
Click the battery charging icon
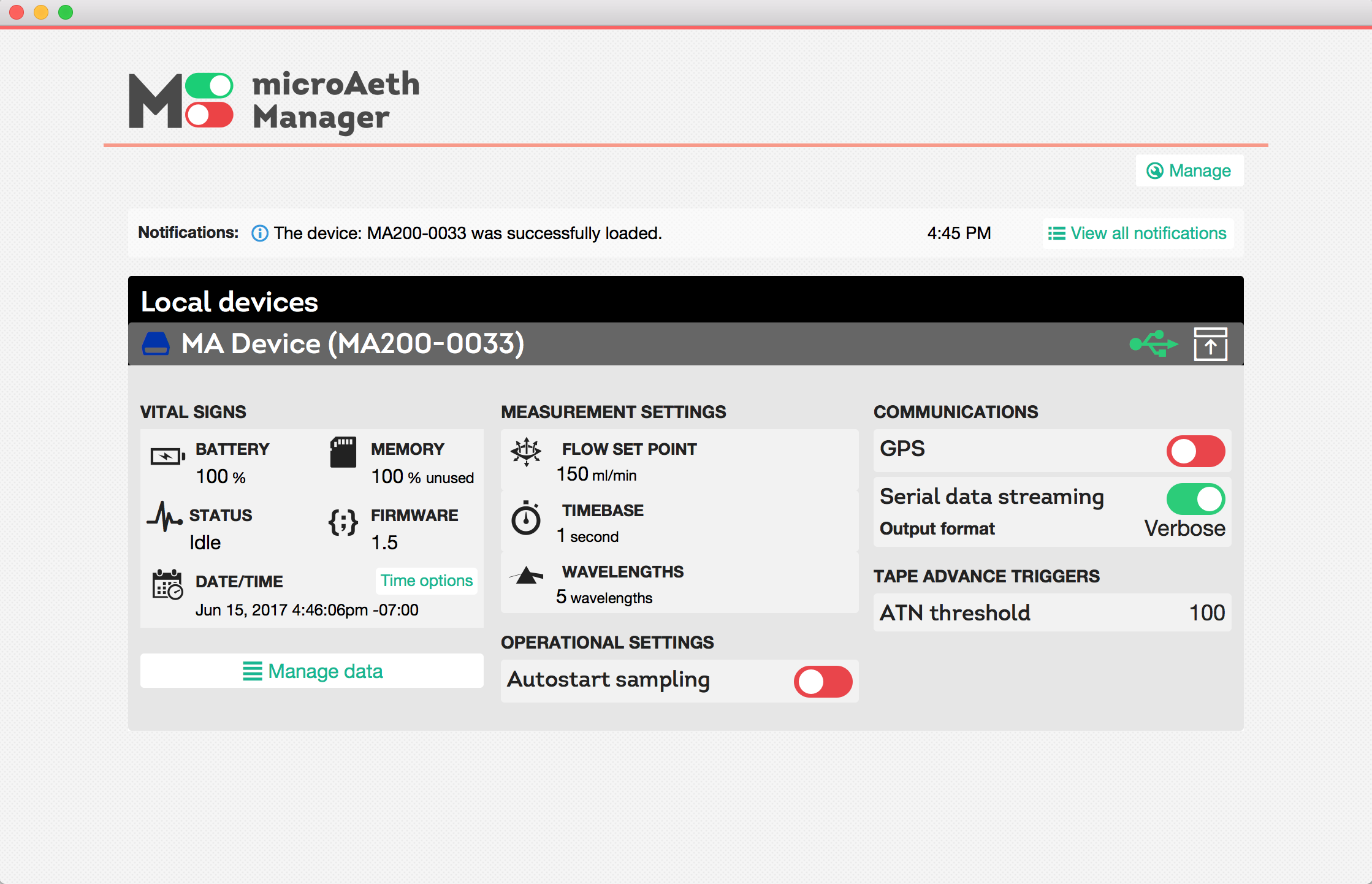coord(168,457)
